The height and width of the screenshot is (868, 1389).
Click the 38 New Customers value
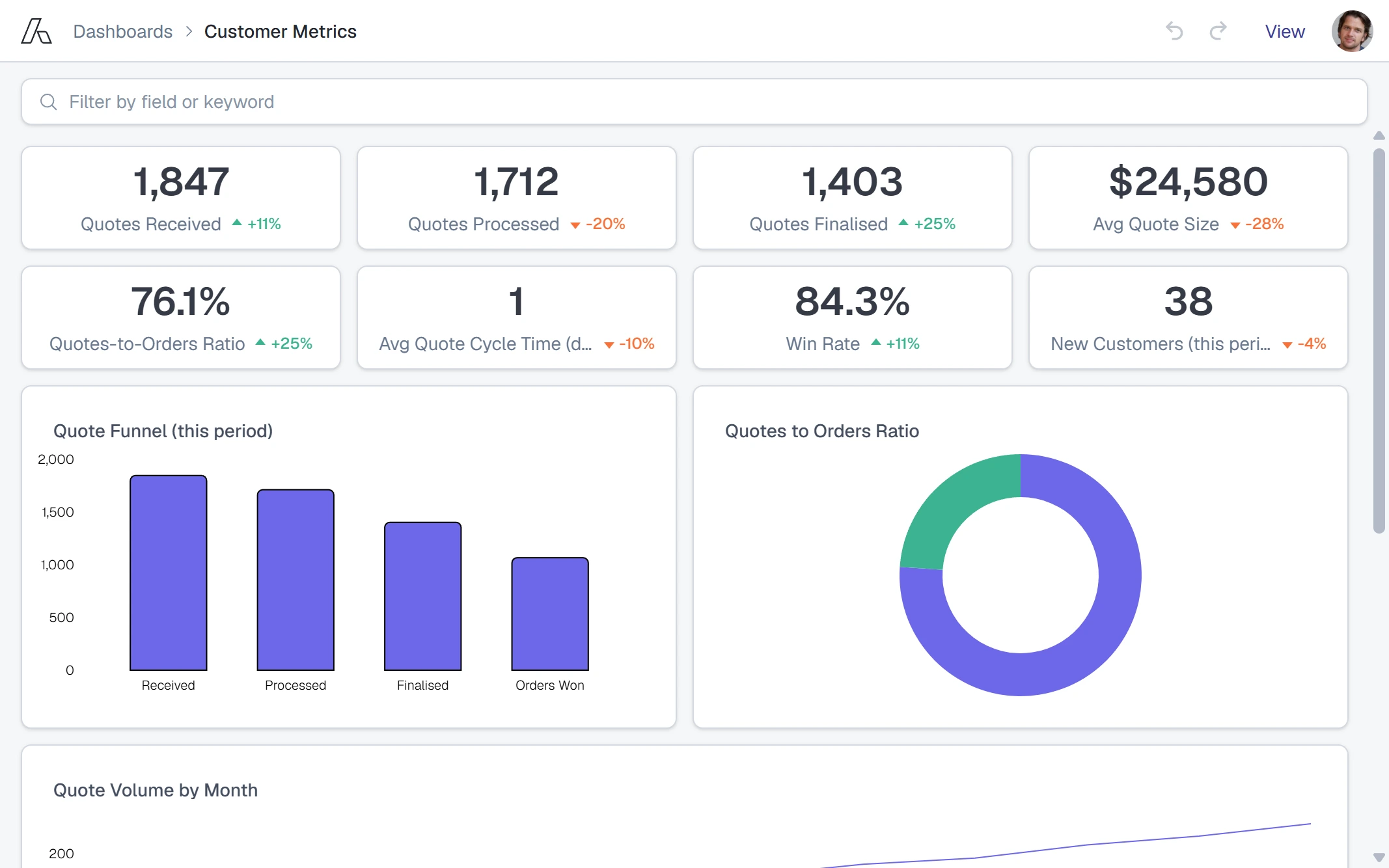pos(1189,301)
